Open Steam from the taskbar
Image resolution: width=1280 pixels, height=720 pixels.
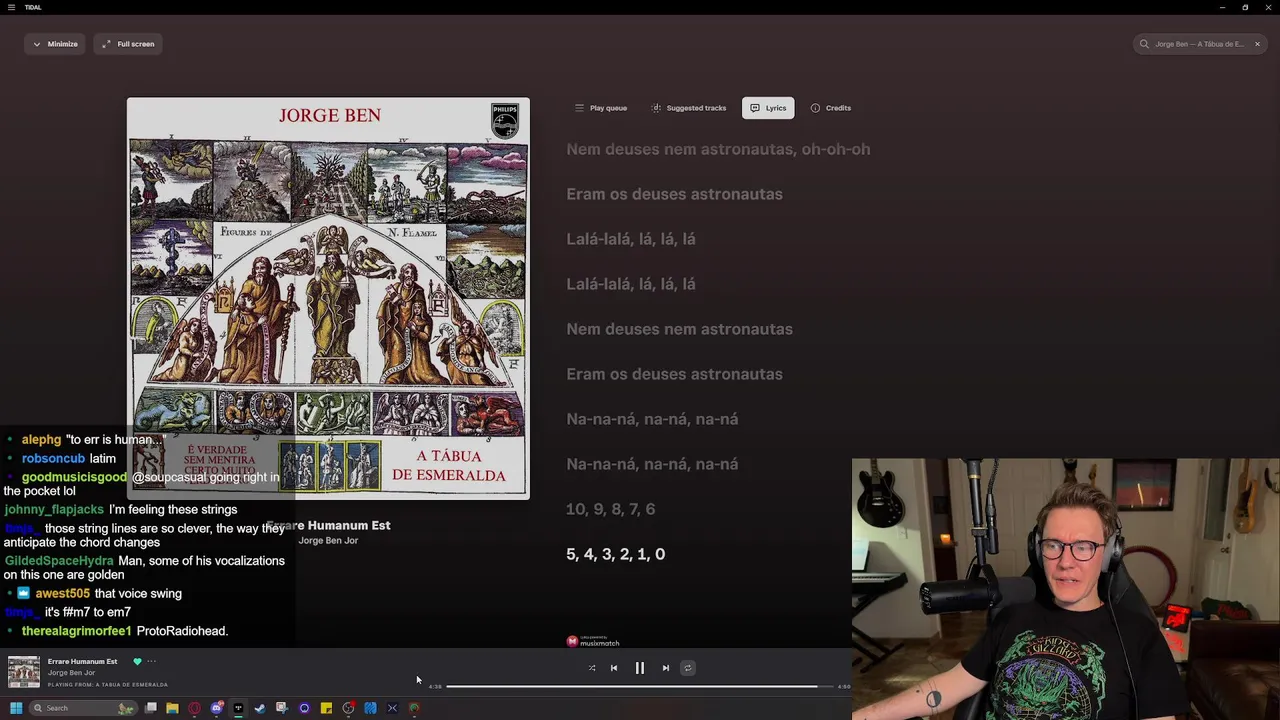(x=260, y=708)
